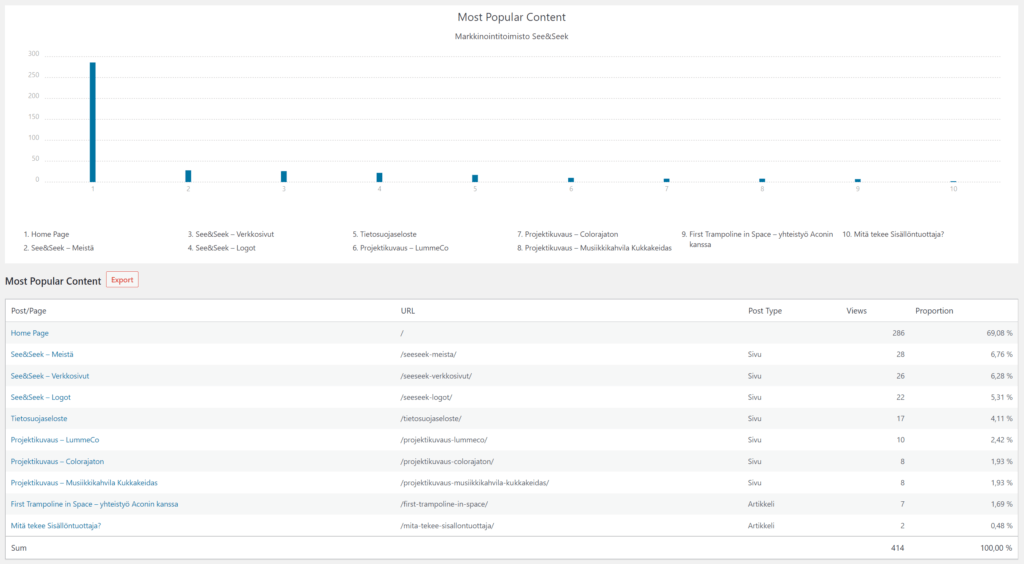Click legend entry '2. See&Seek – Meistä'
Viewport: 1024px width, 564px height.
59,248
